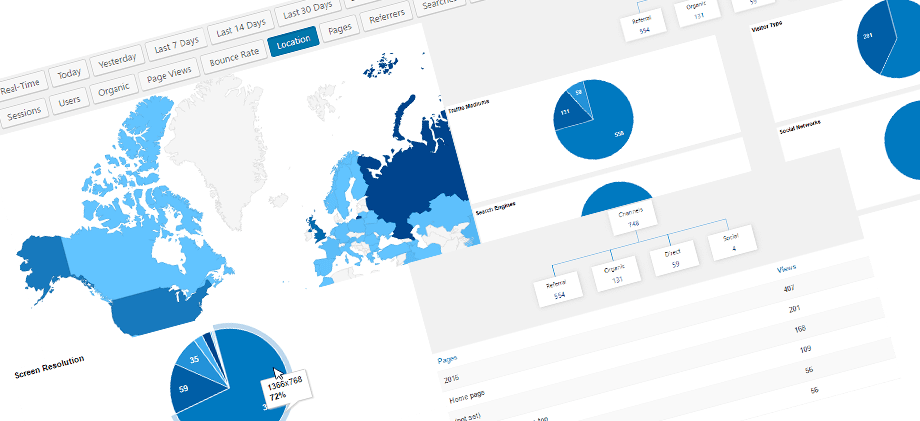Open the Searches report button
The height and width of the screenshot is (421, 920).
441,5
